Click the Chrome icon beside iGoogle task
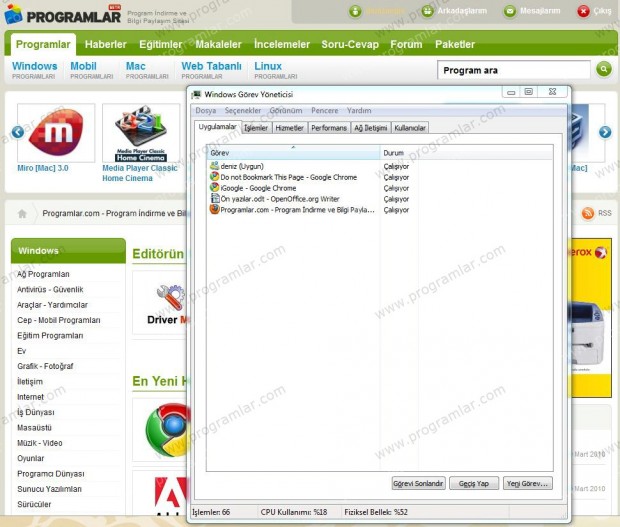620x527 pixels. [x=214, y=187]
